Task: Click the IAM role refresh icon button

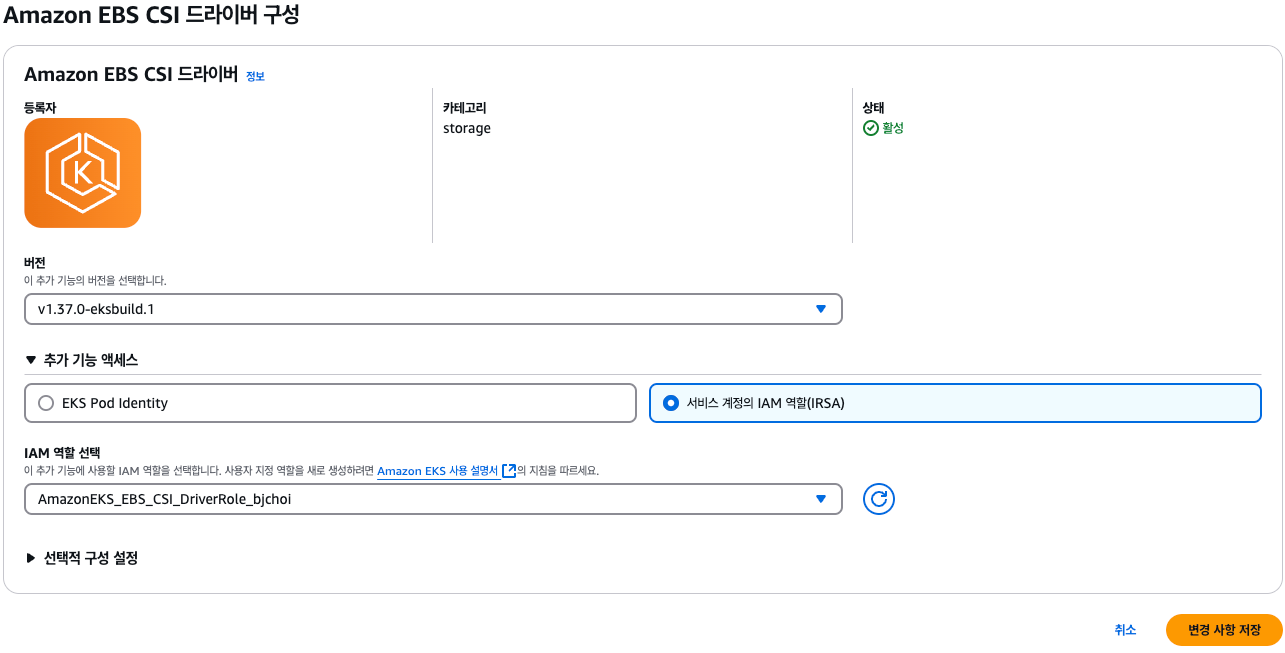Action: click(878, 499)
